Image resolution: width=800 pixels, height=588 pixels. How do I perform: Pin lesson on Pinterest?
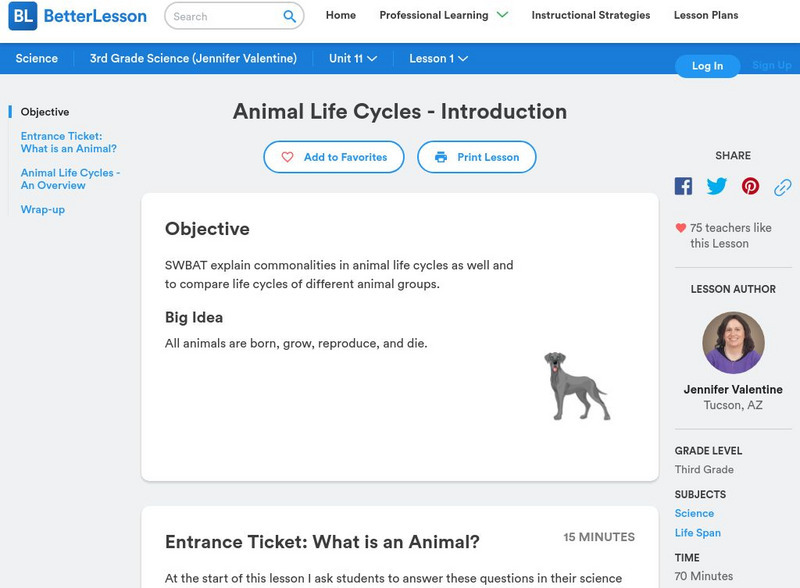[x=750, y=186]
